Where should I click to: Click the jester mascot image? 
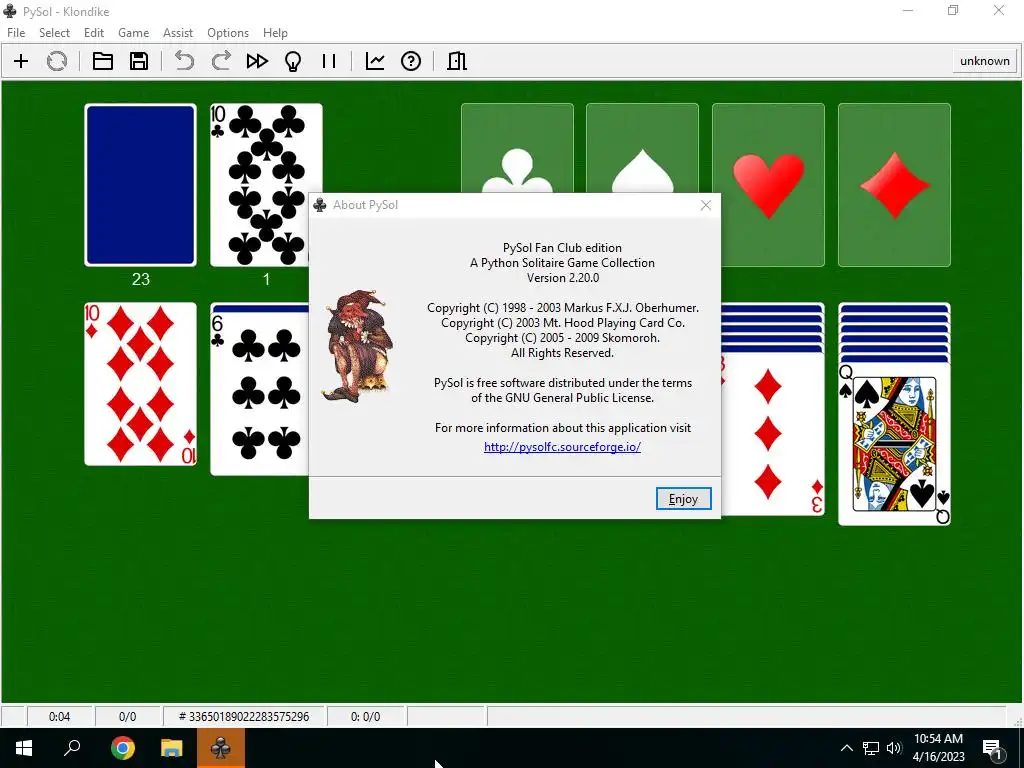357,346
